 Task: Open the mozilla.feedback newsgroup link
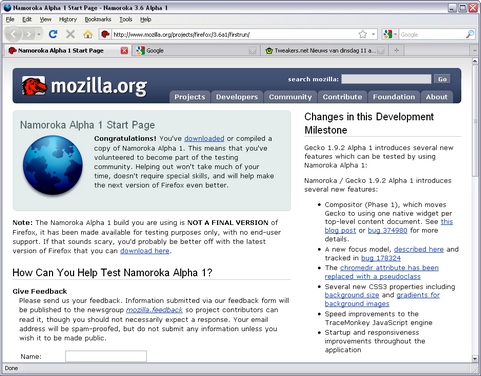(154, 310)
